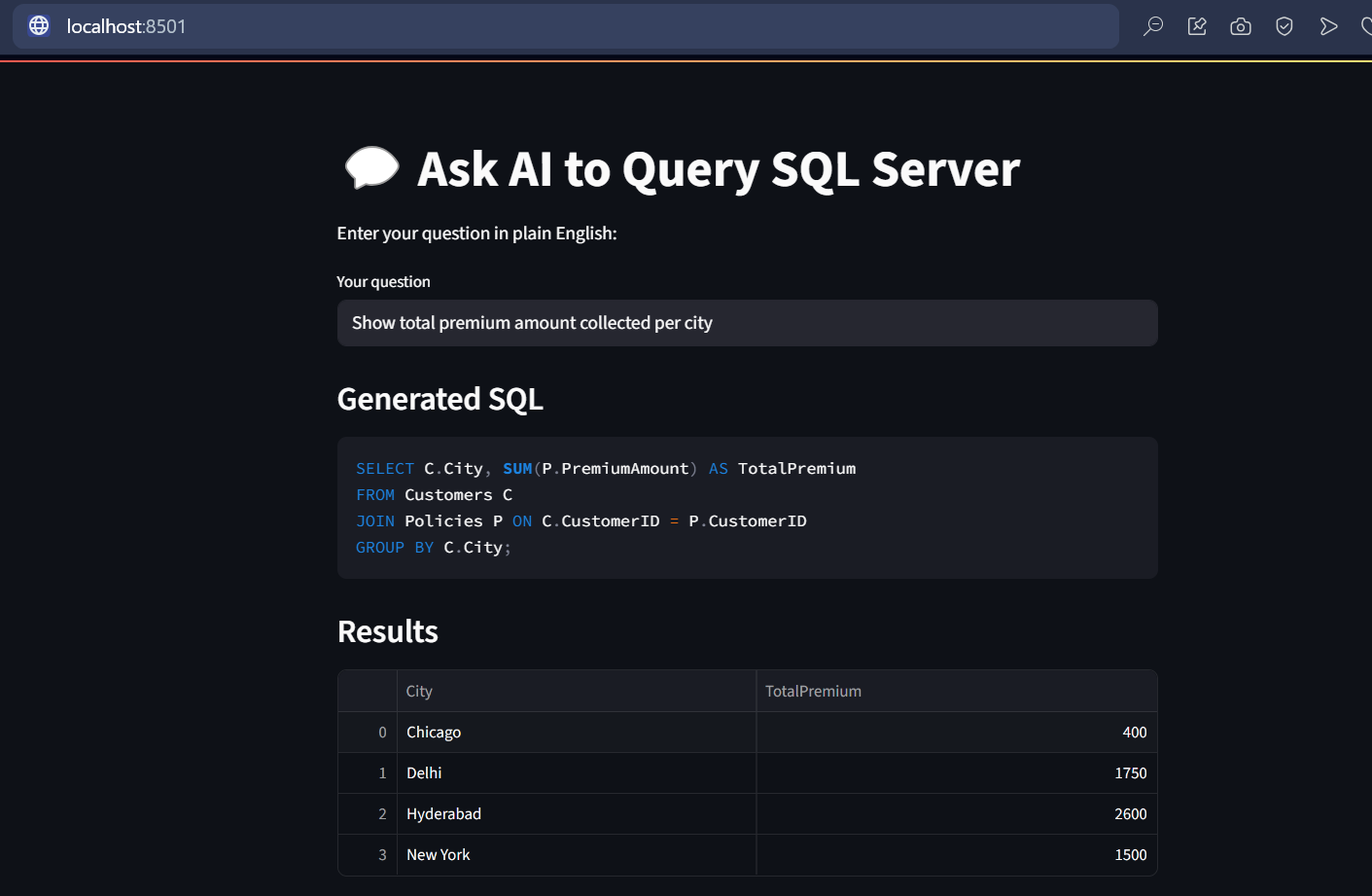
Task: Click the speech bubble icon beside title
Action: click(x=371, y=168)
